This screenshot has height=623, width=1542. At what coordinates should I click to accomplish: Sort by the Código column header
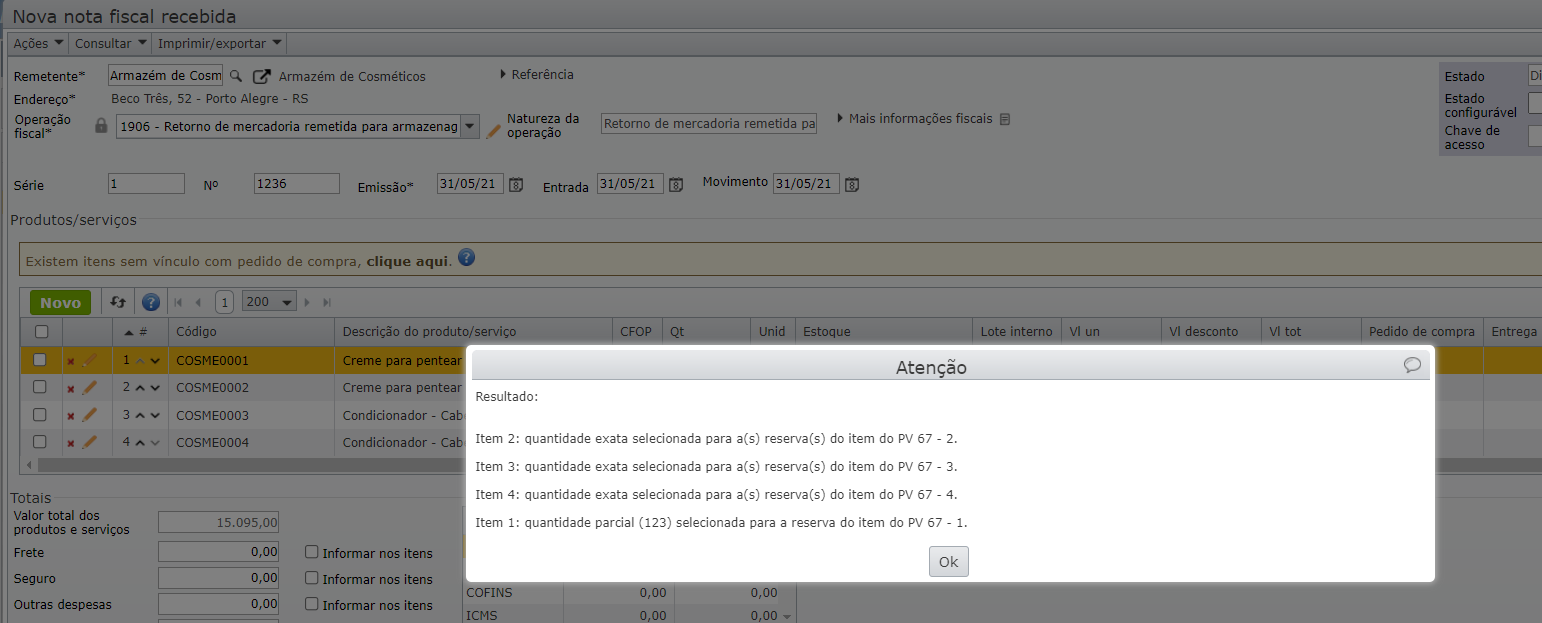click(251, 332)
